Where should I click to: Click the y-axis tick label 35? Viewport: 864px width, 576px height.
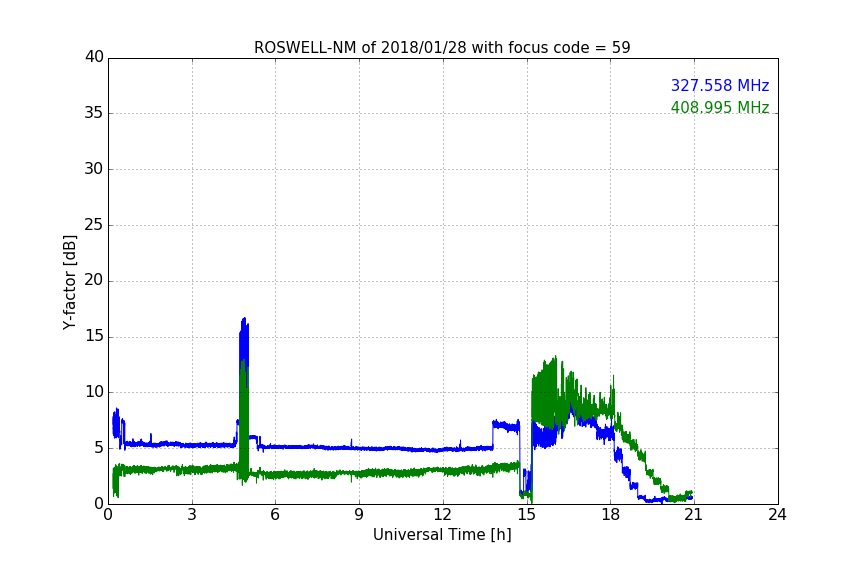click(94, 113)
